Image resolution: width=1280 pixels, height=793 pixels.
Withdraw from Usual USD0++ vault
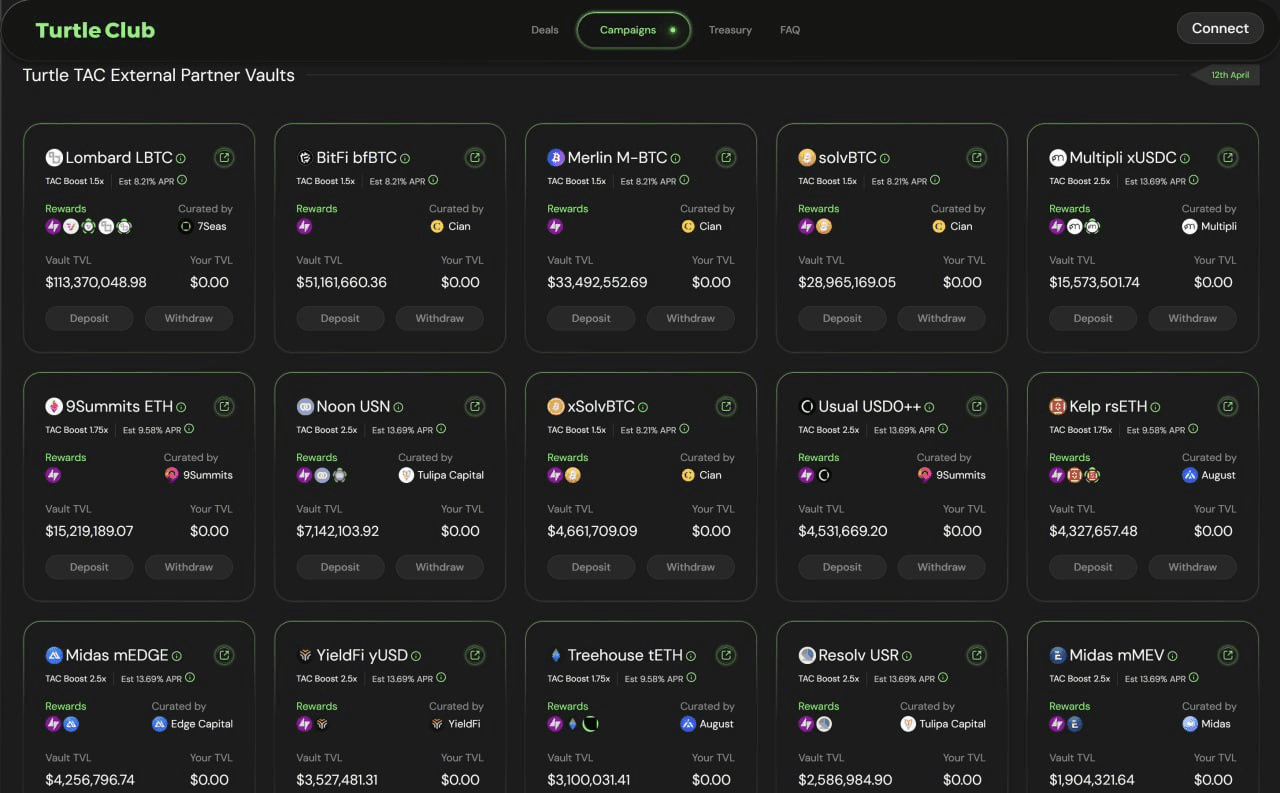942,567
